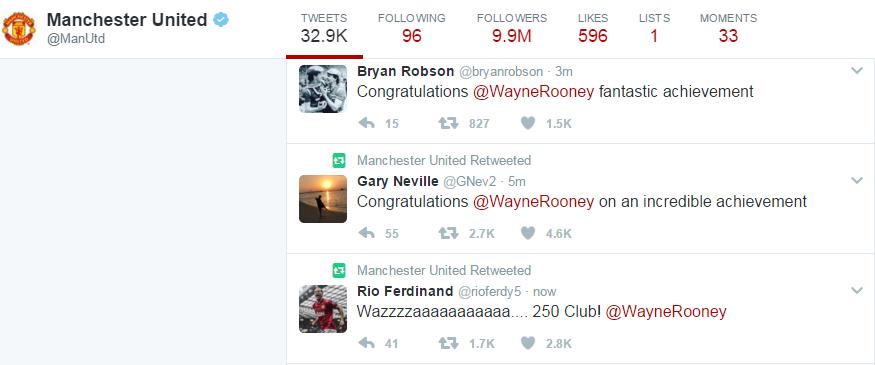This screenshot has width=875, height=365.
Task: Retweet Bryan Robson's congratulations tweet
Action: [x=448, y=123]
